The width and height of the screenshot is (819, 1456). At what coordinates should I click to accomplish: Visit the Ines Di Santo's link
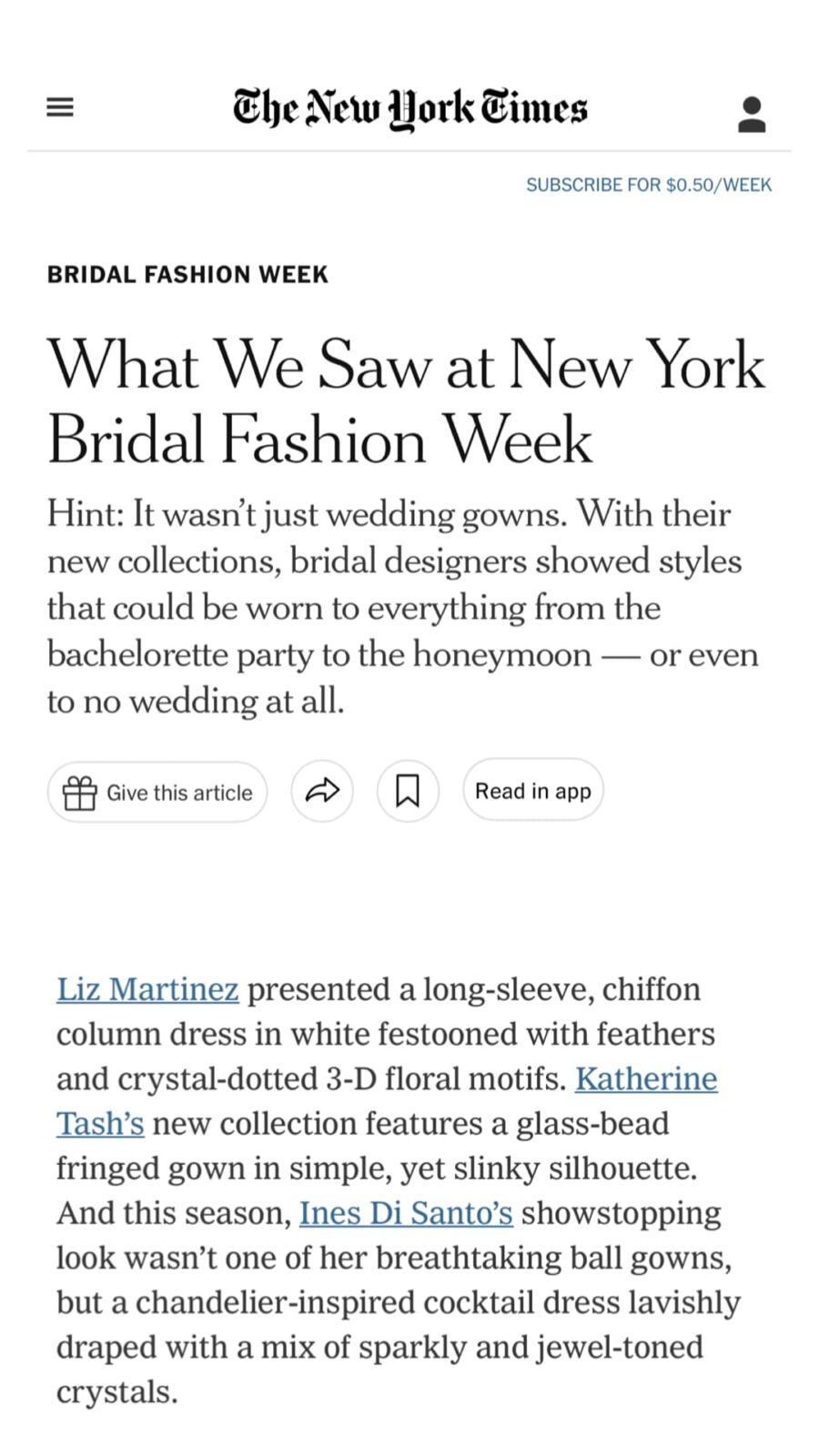coord(406,1213)
